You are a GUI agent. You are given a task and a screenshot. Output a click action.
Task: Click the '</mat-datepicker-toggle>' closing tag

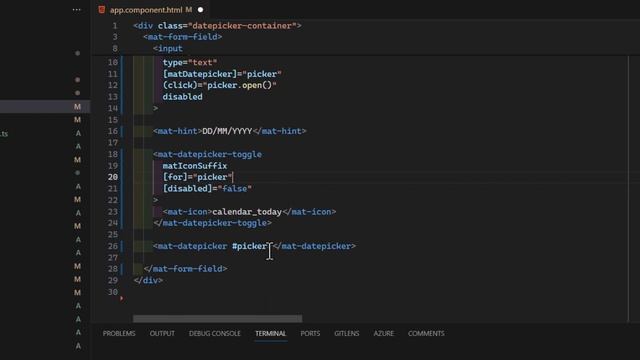point(212,223)
